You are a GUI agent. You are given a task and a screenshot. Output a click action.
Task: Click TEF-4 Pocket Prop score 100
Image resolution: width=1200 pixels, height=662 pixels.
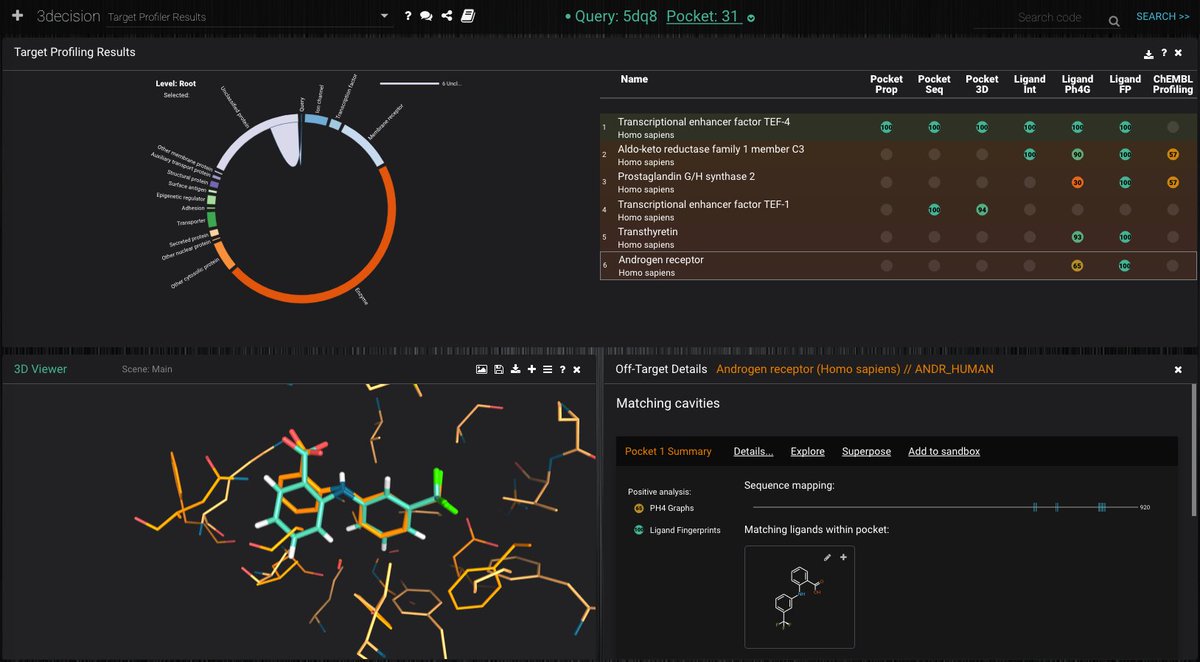click(886, 128)
